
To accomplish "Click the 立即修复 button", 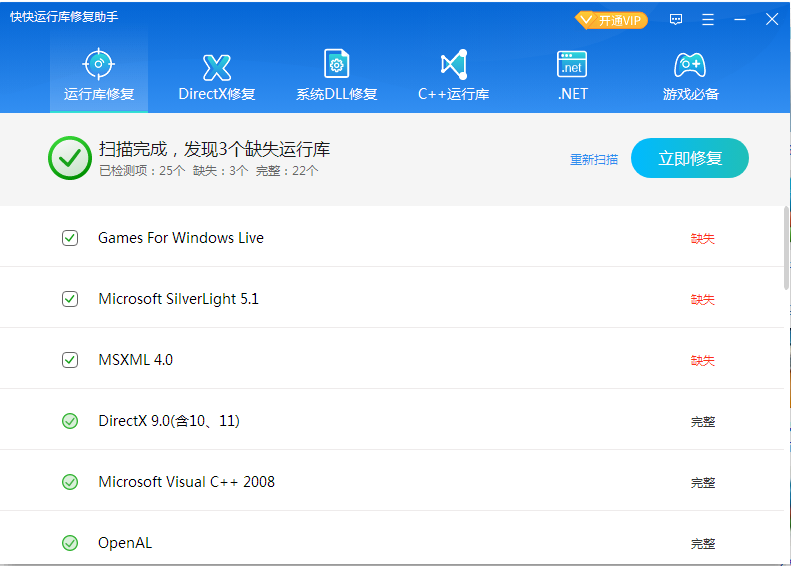I will coord(690,158).
